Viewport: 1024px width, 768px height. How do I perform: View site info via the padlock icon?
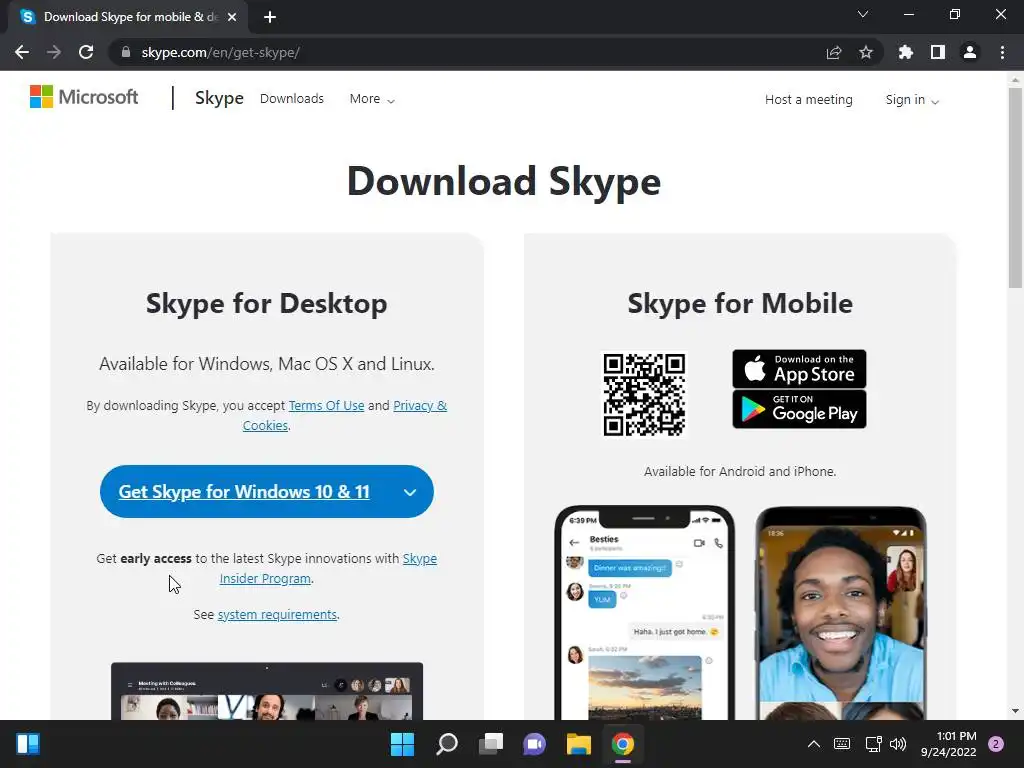coord(126,52)
